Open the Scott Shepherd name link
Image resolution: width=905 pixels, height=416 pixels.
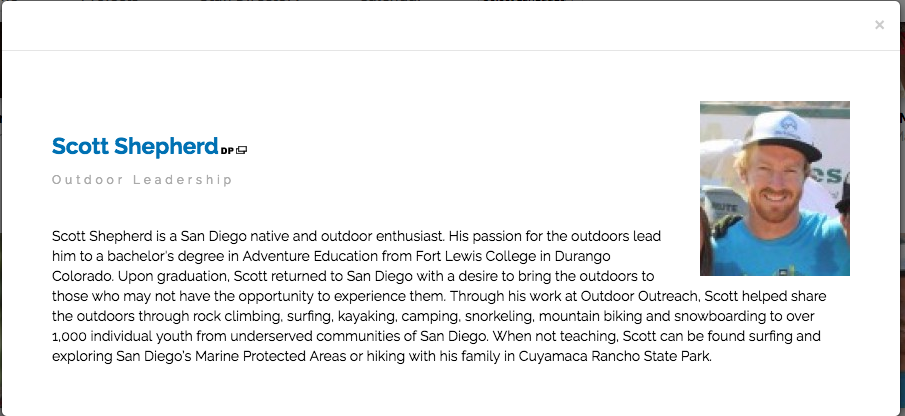click(x=134, y=147)
